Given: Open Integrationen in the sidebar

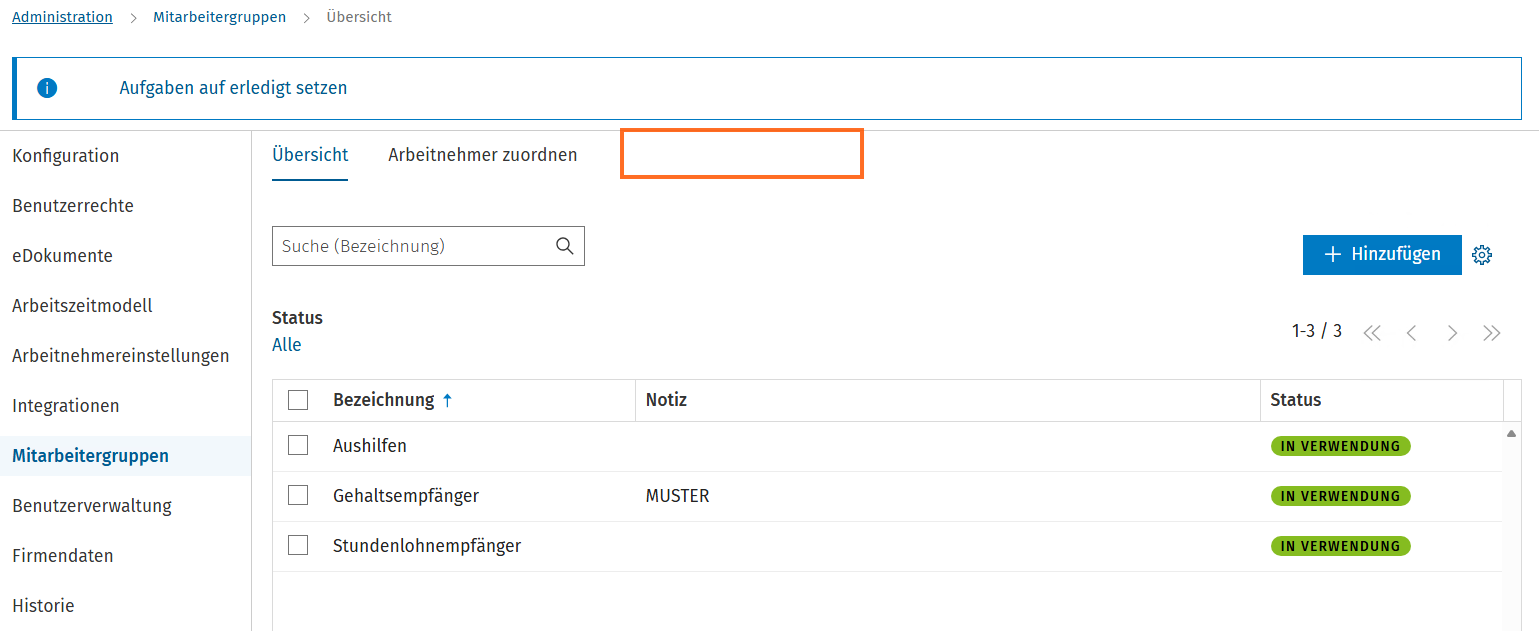Looking at the screenshot, I should (x=66, y=406).
